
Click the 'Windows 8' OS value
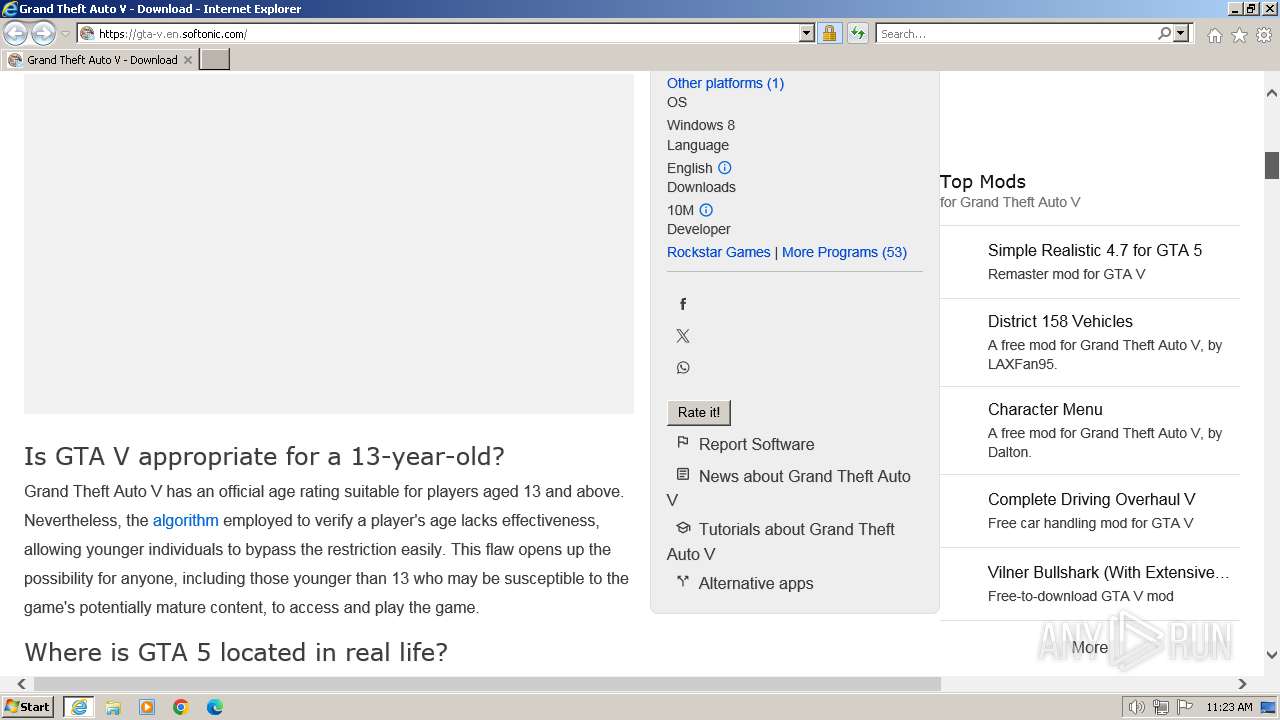701,125
